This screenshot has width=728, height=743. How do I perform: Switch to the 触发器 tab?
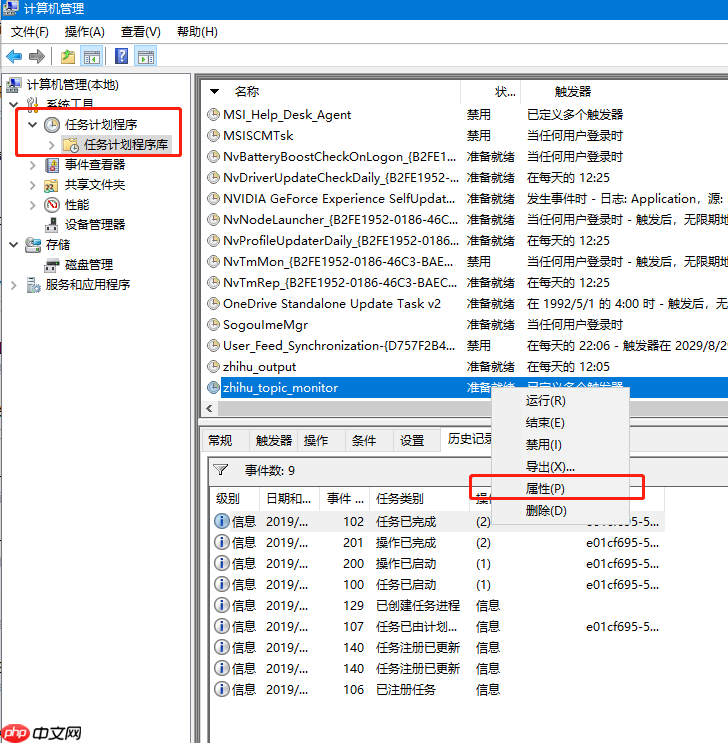point(273,440)
